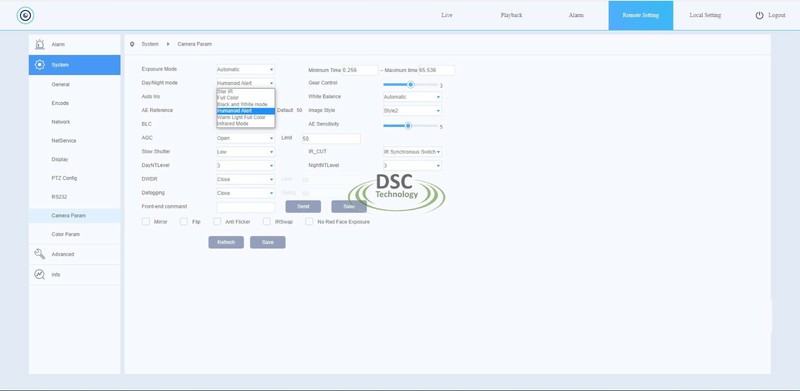
Task: Open Color Param in sidebar
Action: (x=66, y=234)
